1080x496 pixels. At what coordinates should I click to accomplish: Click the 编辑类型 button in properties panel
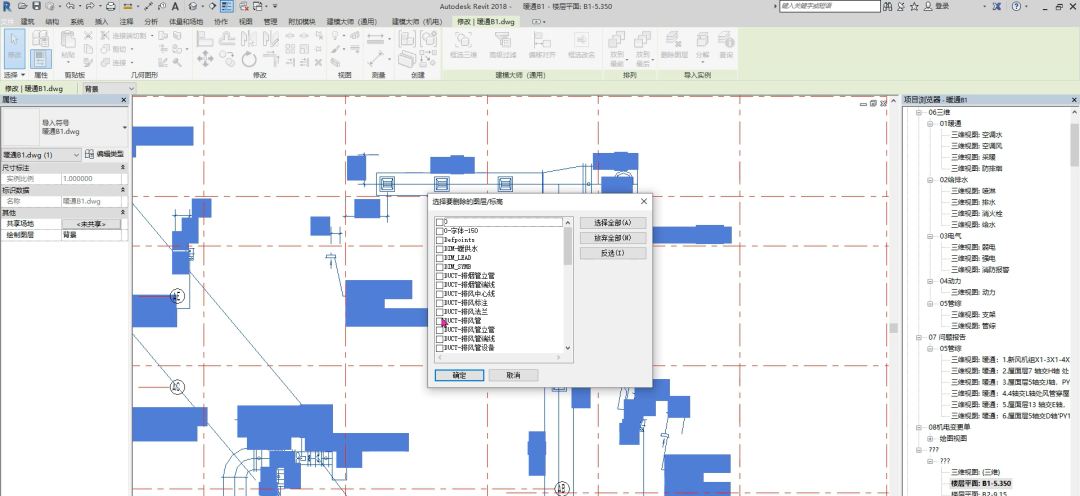[105, 155]
